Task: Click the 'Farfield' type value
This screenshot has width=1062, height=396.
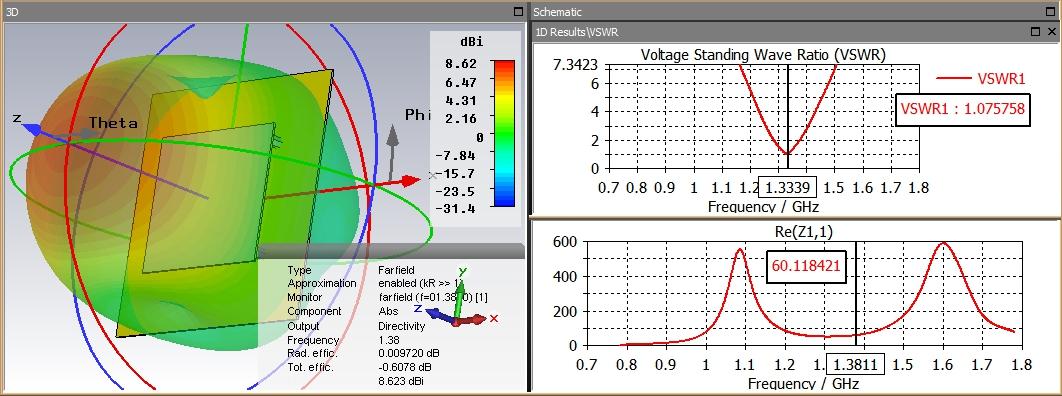Action: pyautogui.click(x=396, y=270)
